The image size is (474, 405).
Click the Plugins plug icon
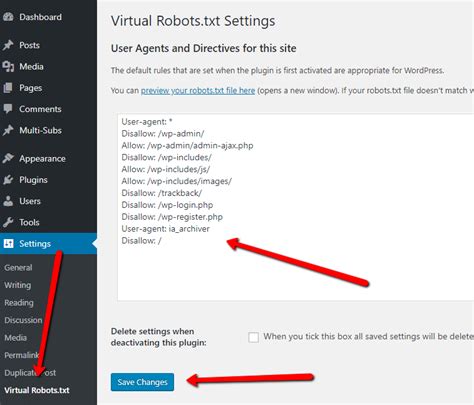(x=8, y=180)
